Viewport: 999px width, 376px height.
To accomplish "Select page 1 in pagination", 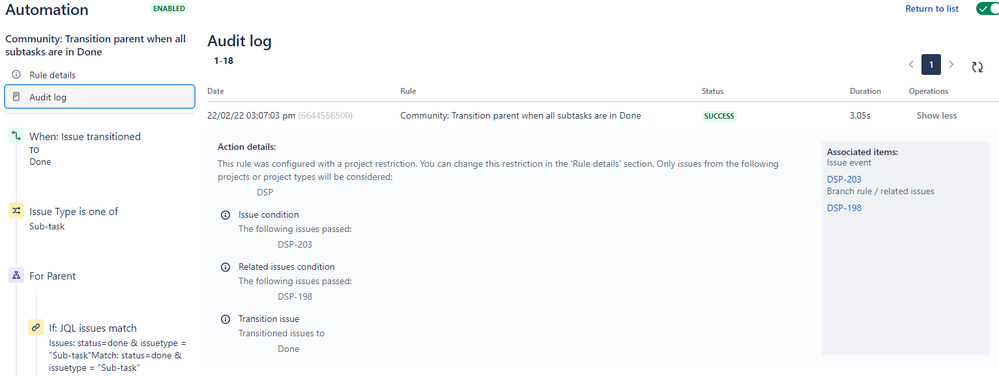I will (x=931, y=64).
